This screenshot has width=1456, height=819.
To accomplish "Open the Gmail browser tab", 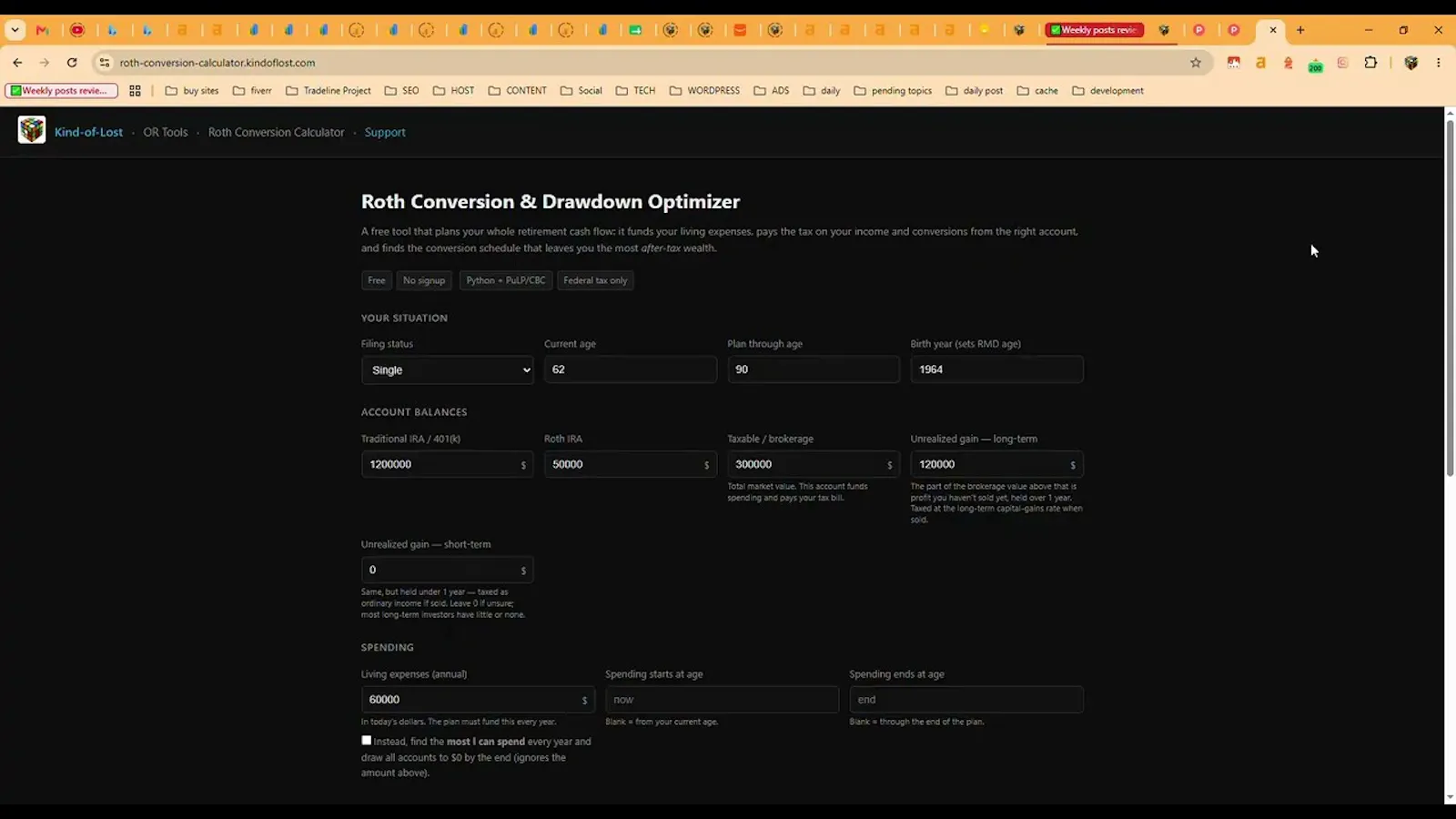I will 42,30.
